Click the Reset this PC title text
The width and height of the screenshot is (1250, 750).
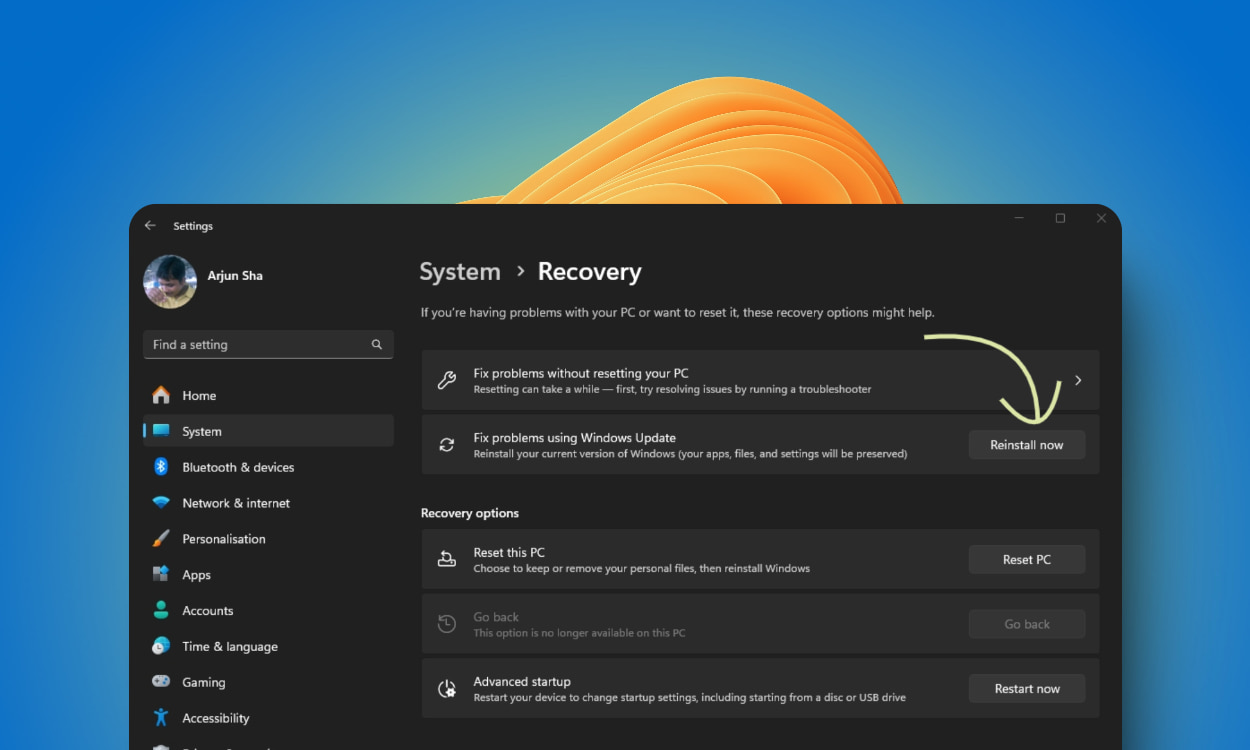pyautogui.click(x=509, y=552)
